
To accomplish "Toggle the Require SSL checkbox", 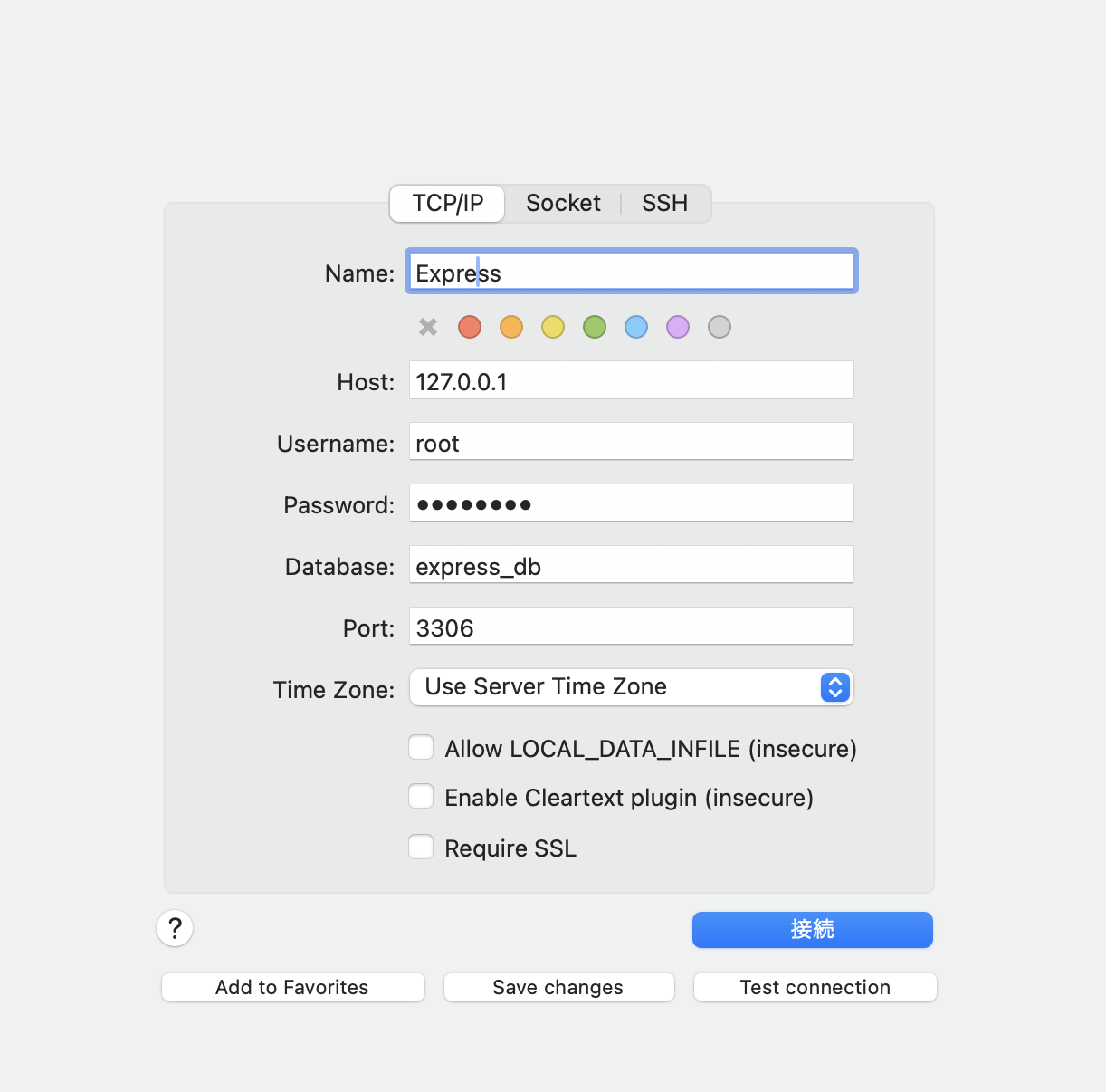I will point(421,847).
